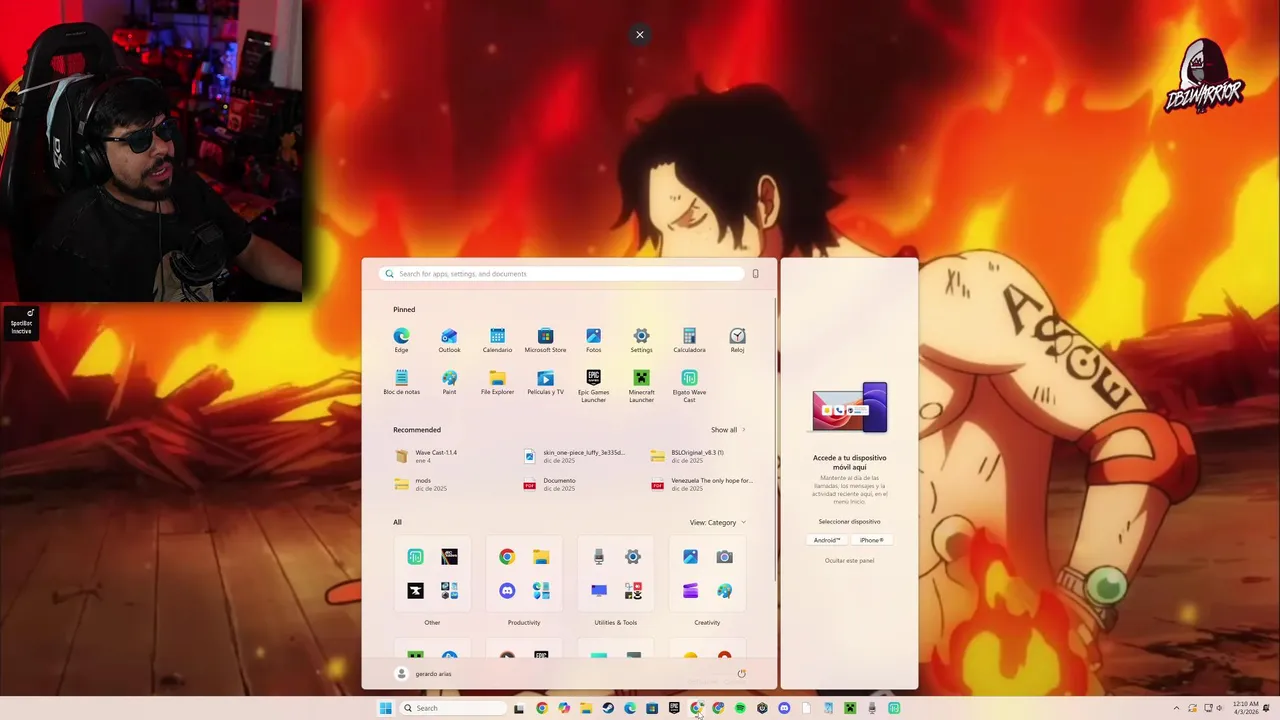Show hidden system tray icons chevron

[x=1176, y=708]
